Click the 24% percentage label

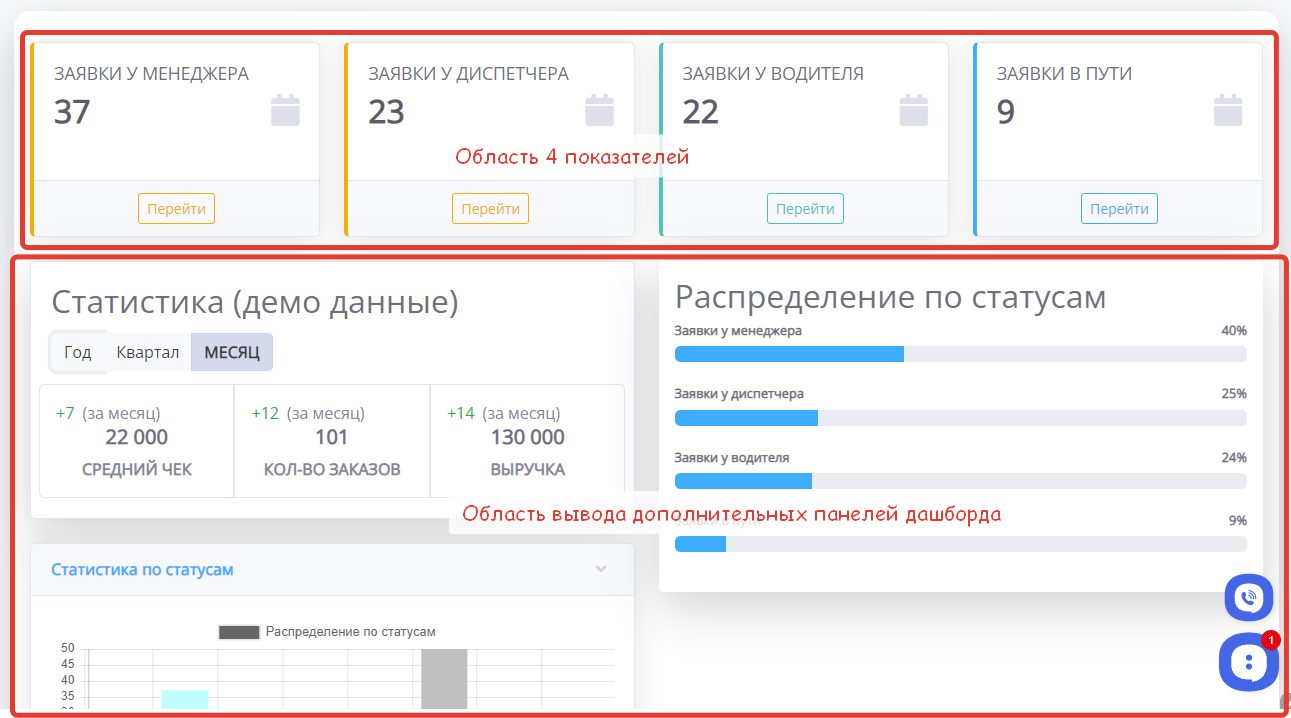point(1234,458)
